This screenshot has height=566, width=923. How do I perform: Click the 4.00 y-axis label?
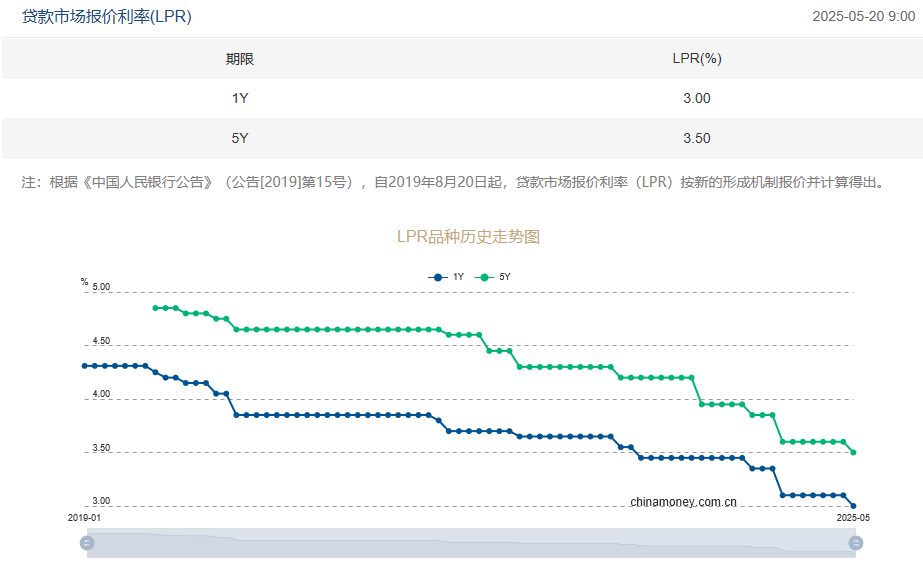point(101,394)
